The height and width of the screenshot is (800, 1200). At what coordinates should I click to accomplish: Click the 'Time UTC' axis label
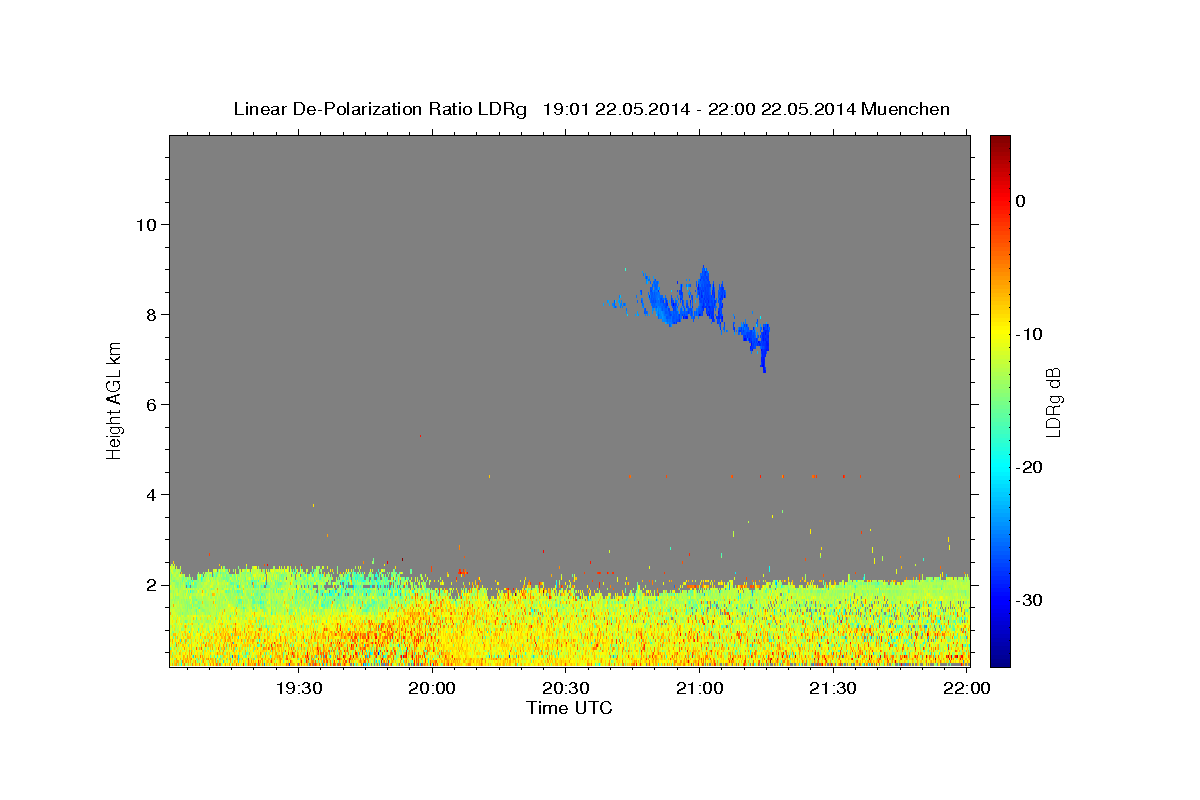click(x=569, y=708)
